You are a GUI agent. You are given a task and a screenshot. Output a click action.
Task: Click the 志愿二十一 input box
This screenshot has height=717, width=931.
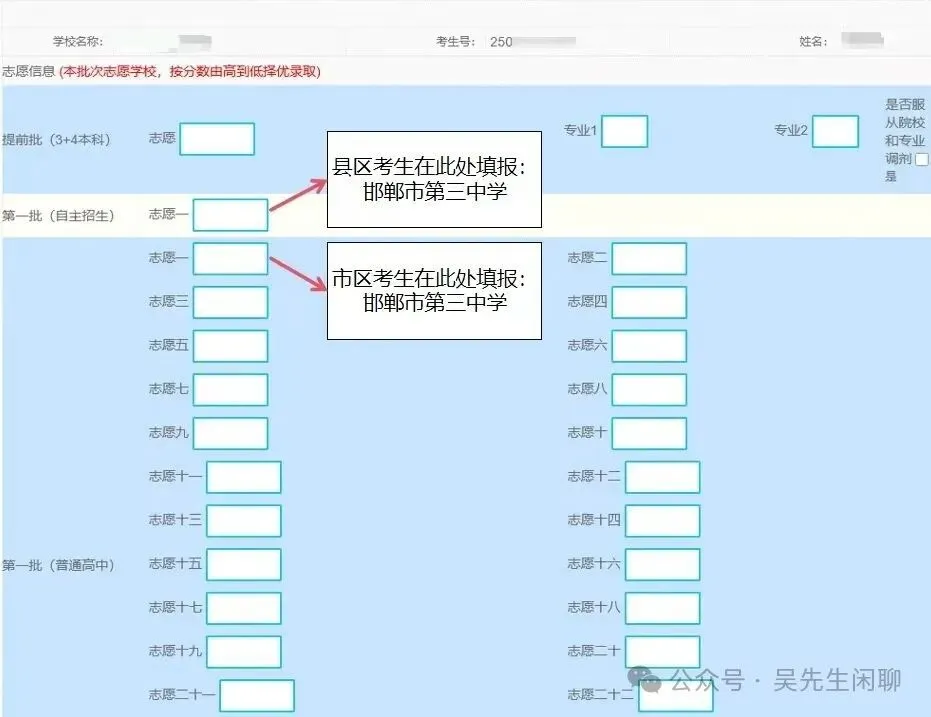pyautogui.click(x=257, y=695)
